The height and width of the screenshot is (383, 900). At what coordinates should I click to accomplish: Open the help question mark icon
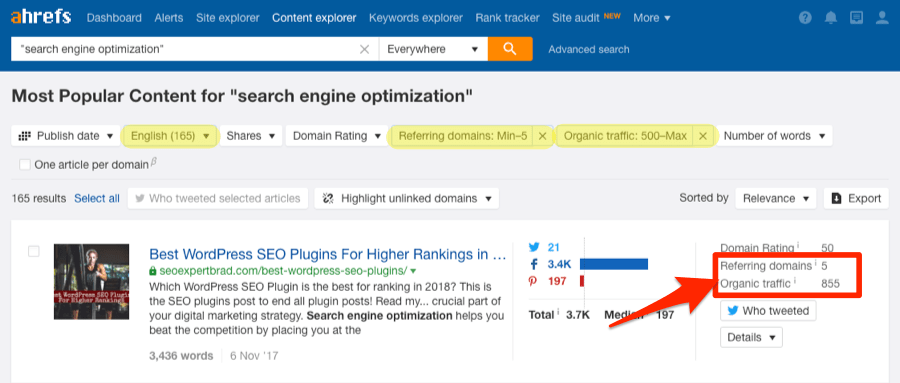click(805, 18)
